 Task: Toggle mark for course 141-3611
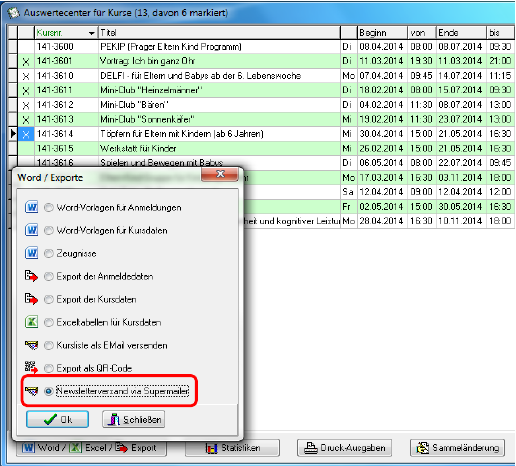pos(26,90)
